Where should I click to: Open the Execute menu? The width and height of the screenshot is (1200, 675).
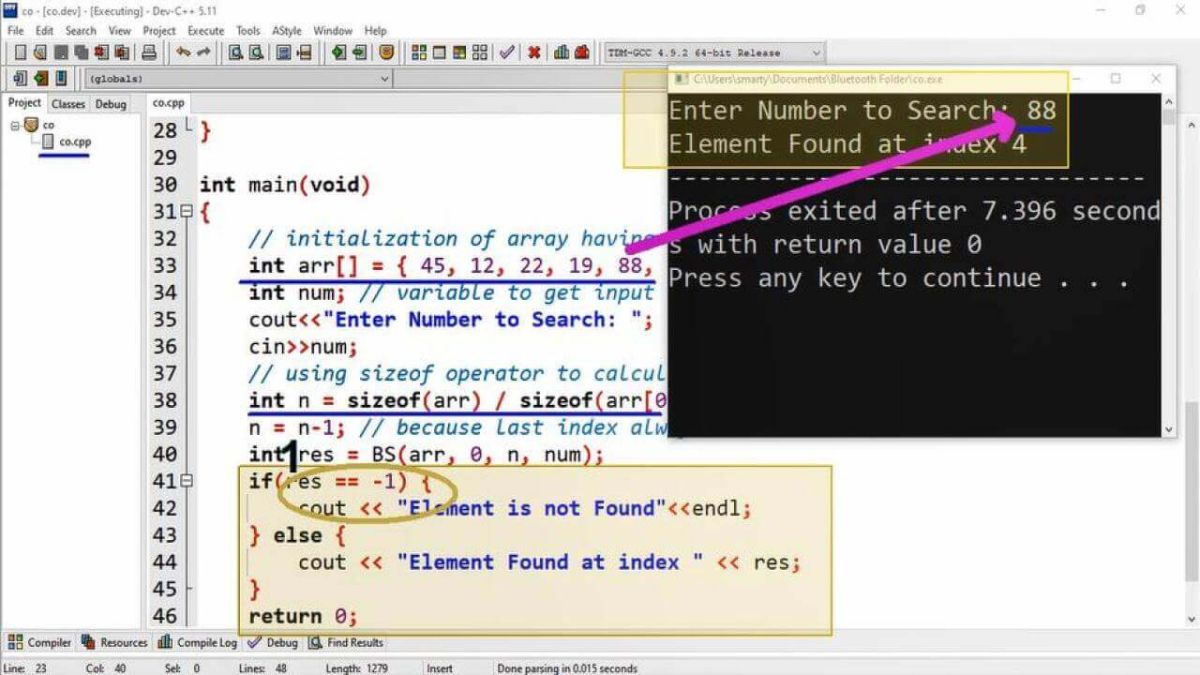(206, 31)
